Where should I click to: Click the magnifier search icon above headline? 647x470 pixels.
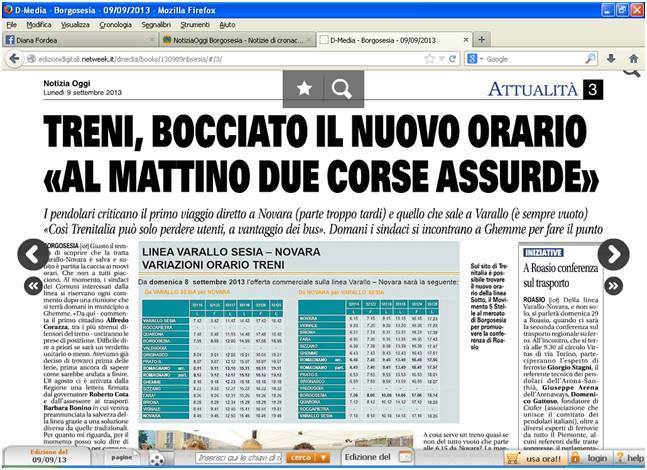[x=341, y=90]
